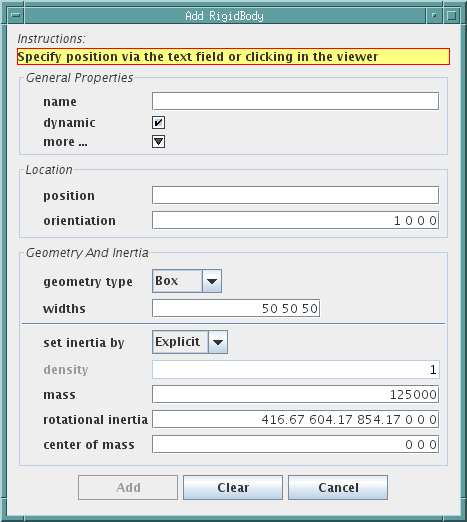This screenshot has height=522, width=467.
Task: Click the minimize icon in title bar
Action: point(434,16)
